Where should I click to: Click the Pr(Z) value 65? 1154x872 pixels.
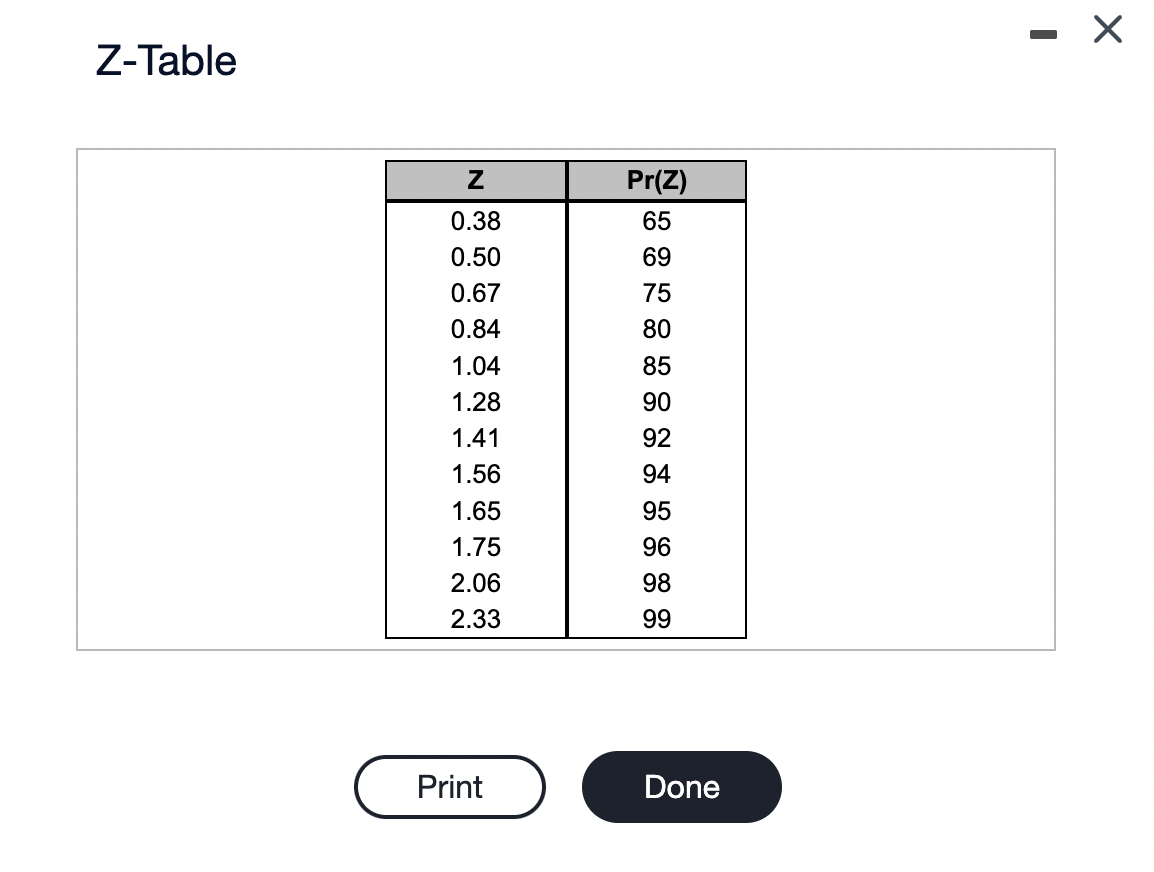pos(656,221)
